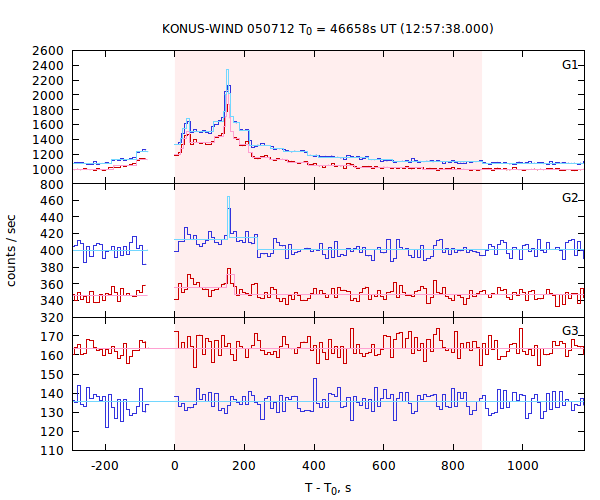This screenshot has width=600, height=500.
Task: Click the 150 y-axis tick label
Action: [52, 375]
